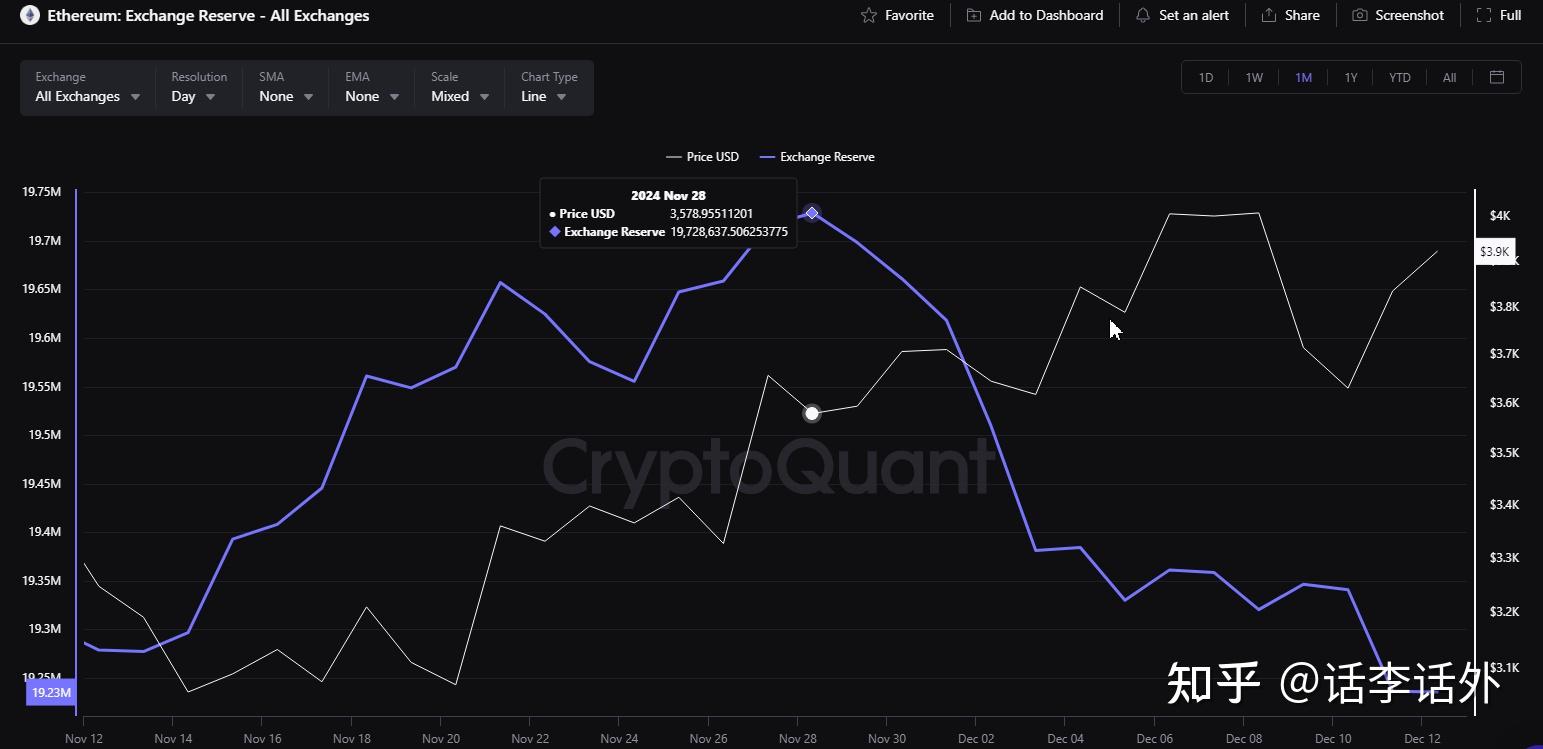Toggle Exchange Reserve legend series
Screen dimensions: 1543x749
817,157
